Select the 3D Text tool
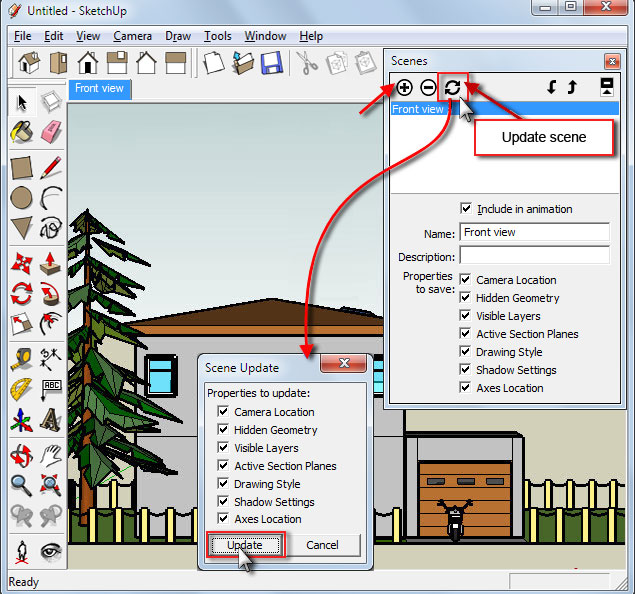The image size is (635, 594). point(51,419)
